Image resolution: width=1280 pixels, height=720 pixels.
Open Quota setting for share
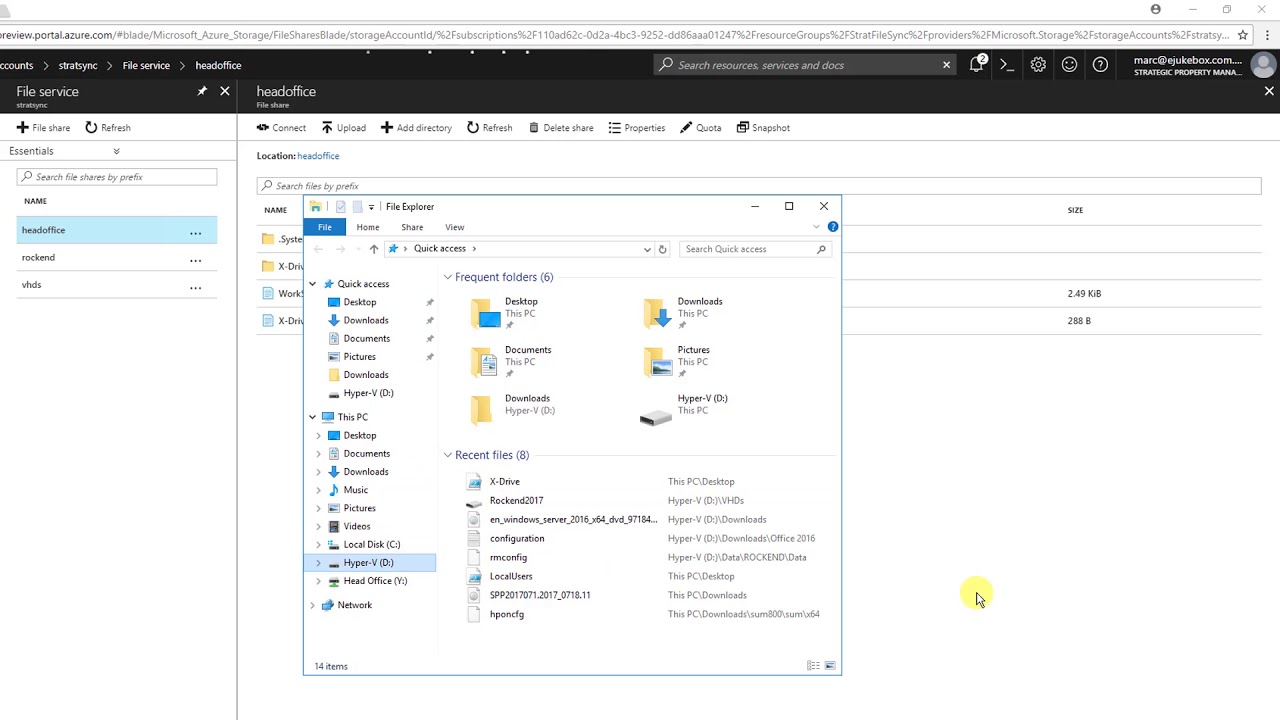pos(700,128)
